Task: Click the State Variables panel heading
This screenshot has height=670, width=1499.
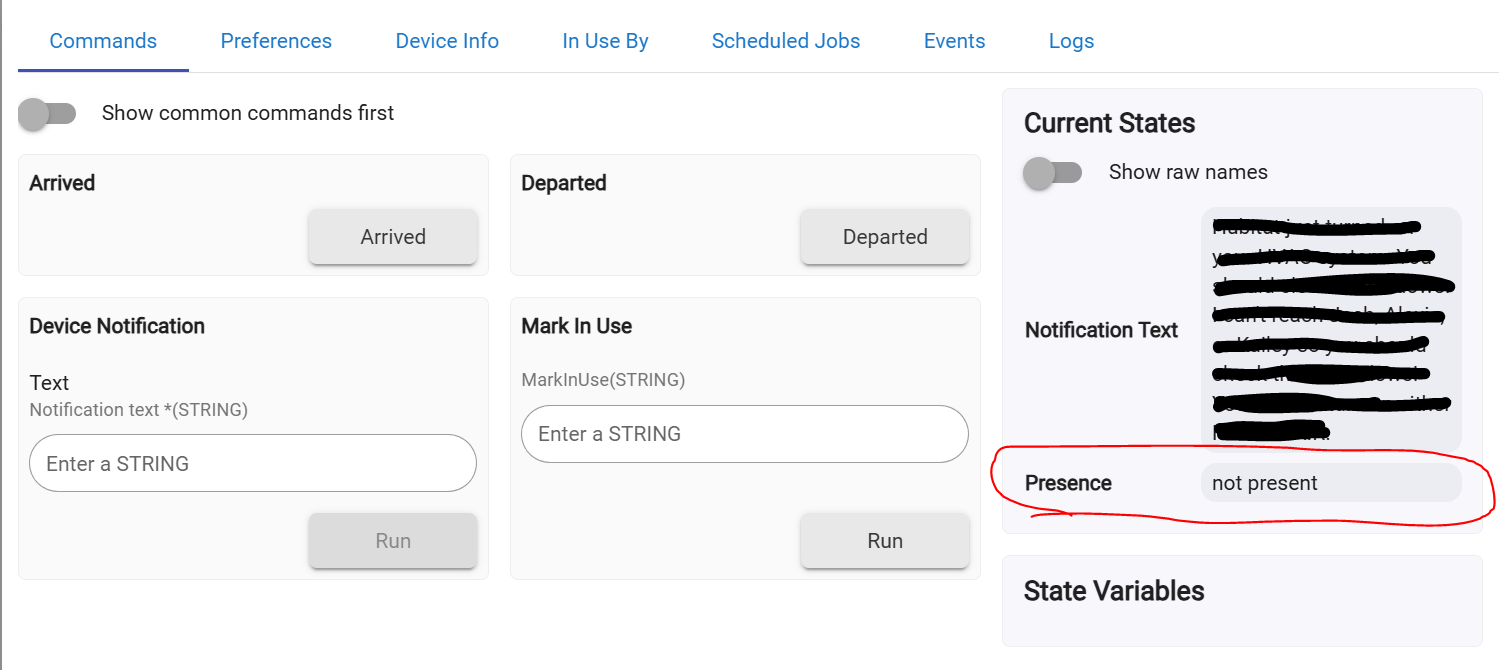Action: [1113, 591]
